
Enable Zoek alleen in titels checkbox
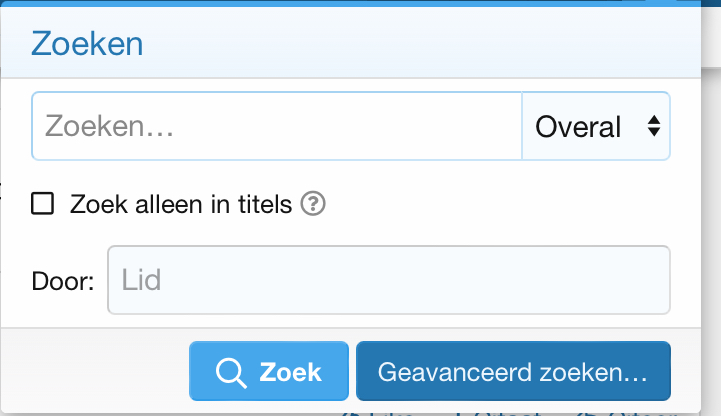tap(43, 205)
